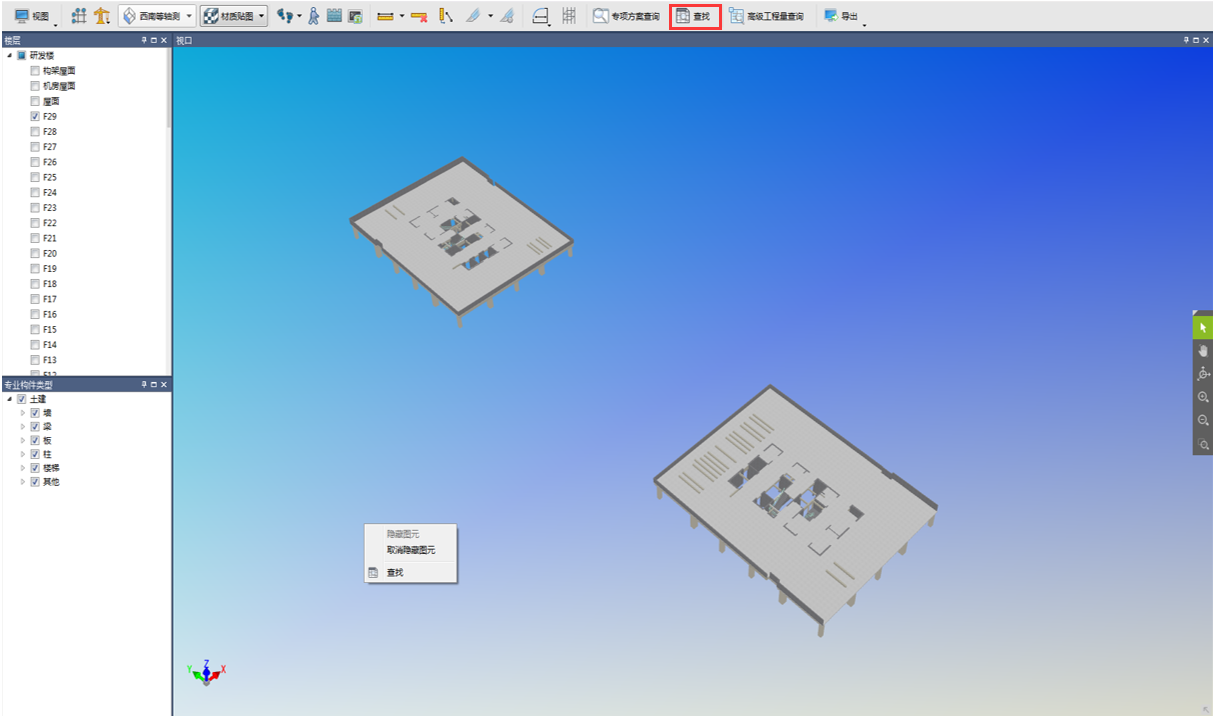Check the 屋面 floor checkbox
Image resolution: width=1213 pixels, height=716 pixels.
36,101
